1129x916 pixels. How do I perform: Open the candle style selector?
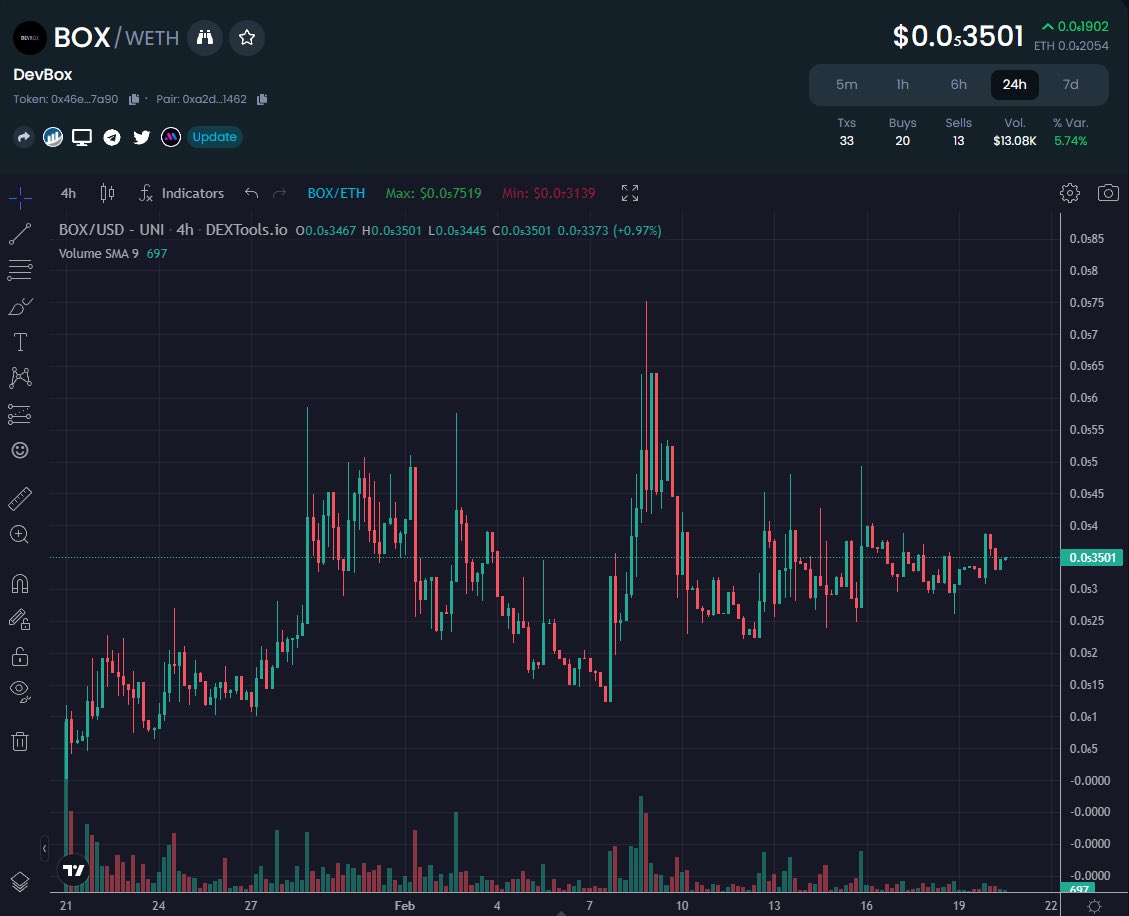[x=107, y=193]
